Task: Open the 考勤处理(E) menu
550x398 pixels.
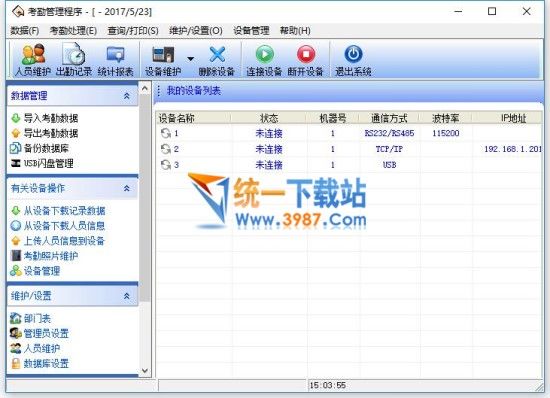Action: (x=73, y=31)
